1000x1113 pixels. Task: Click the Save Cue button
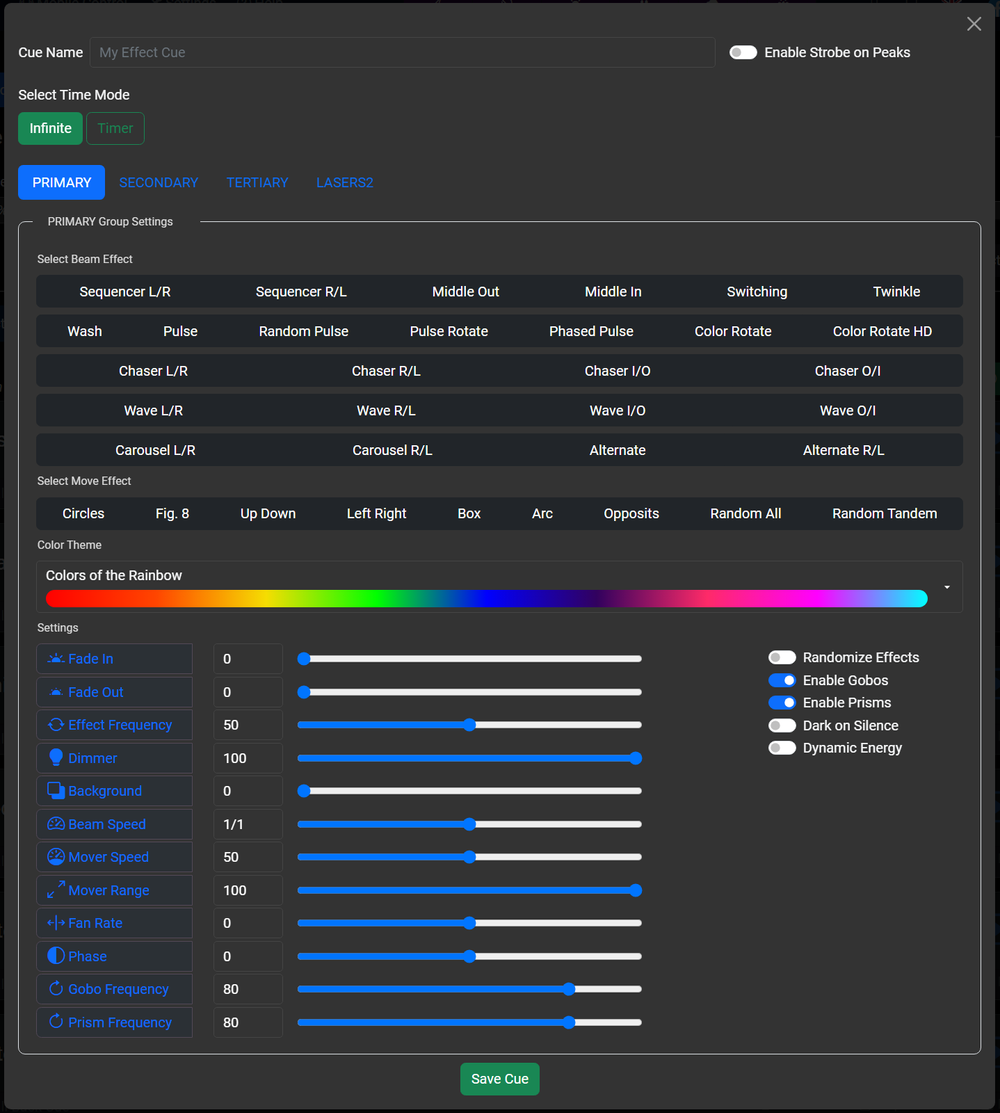point(499,1079)
